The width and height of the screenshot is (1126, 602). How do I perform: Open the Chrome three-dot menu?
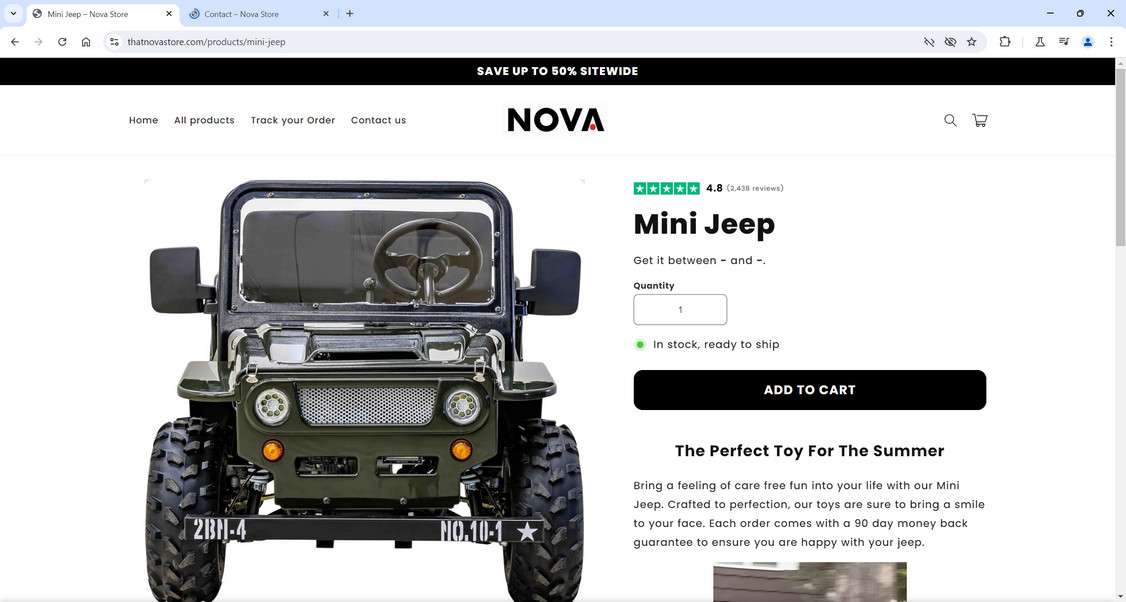coord(1111,42)
